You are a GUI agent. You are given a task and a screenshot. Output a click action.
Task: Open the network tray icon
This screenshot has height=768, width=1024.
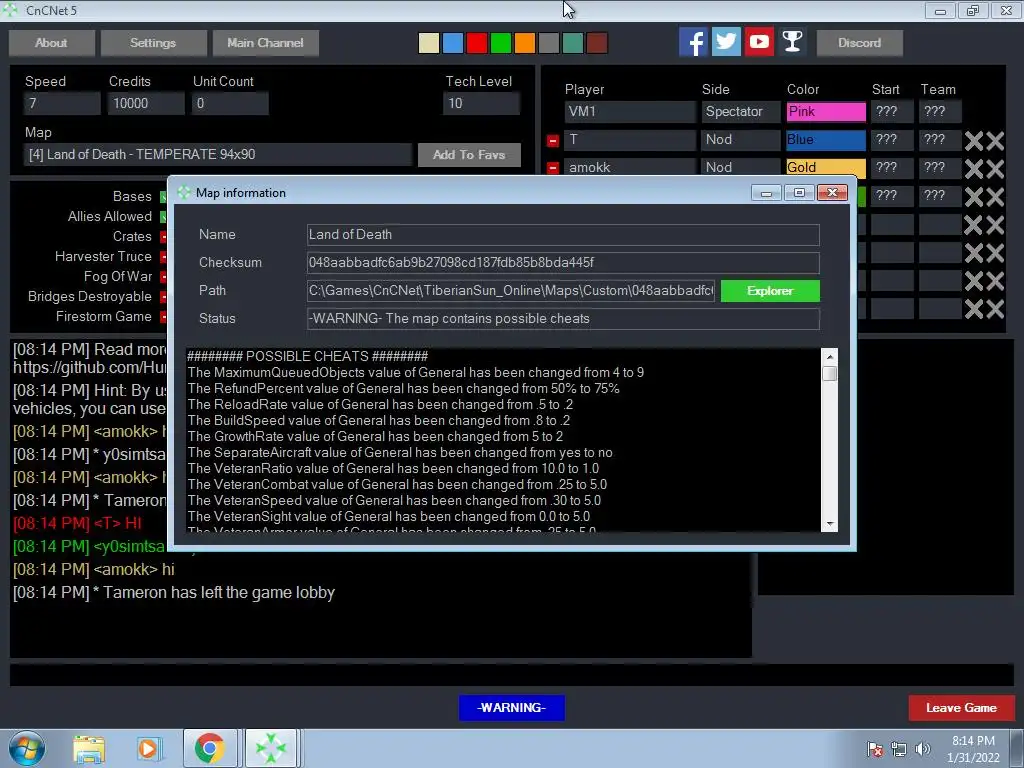click(x=899, y=749)
